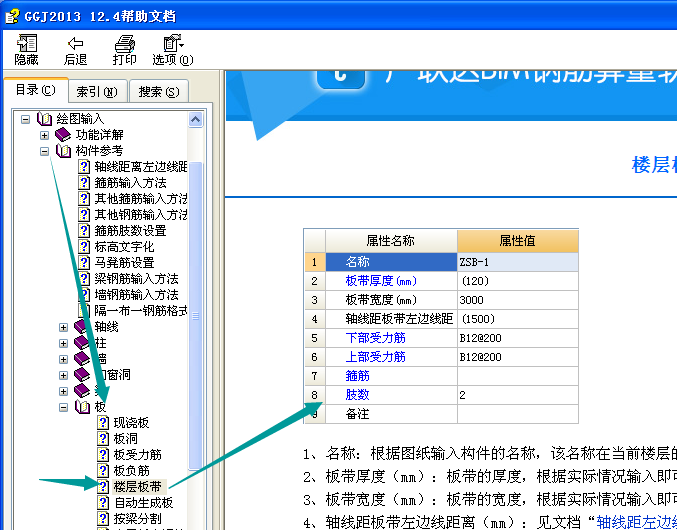Click the closed book icon beside 功能详解

pos(63,135)
